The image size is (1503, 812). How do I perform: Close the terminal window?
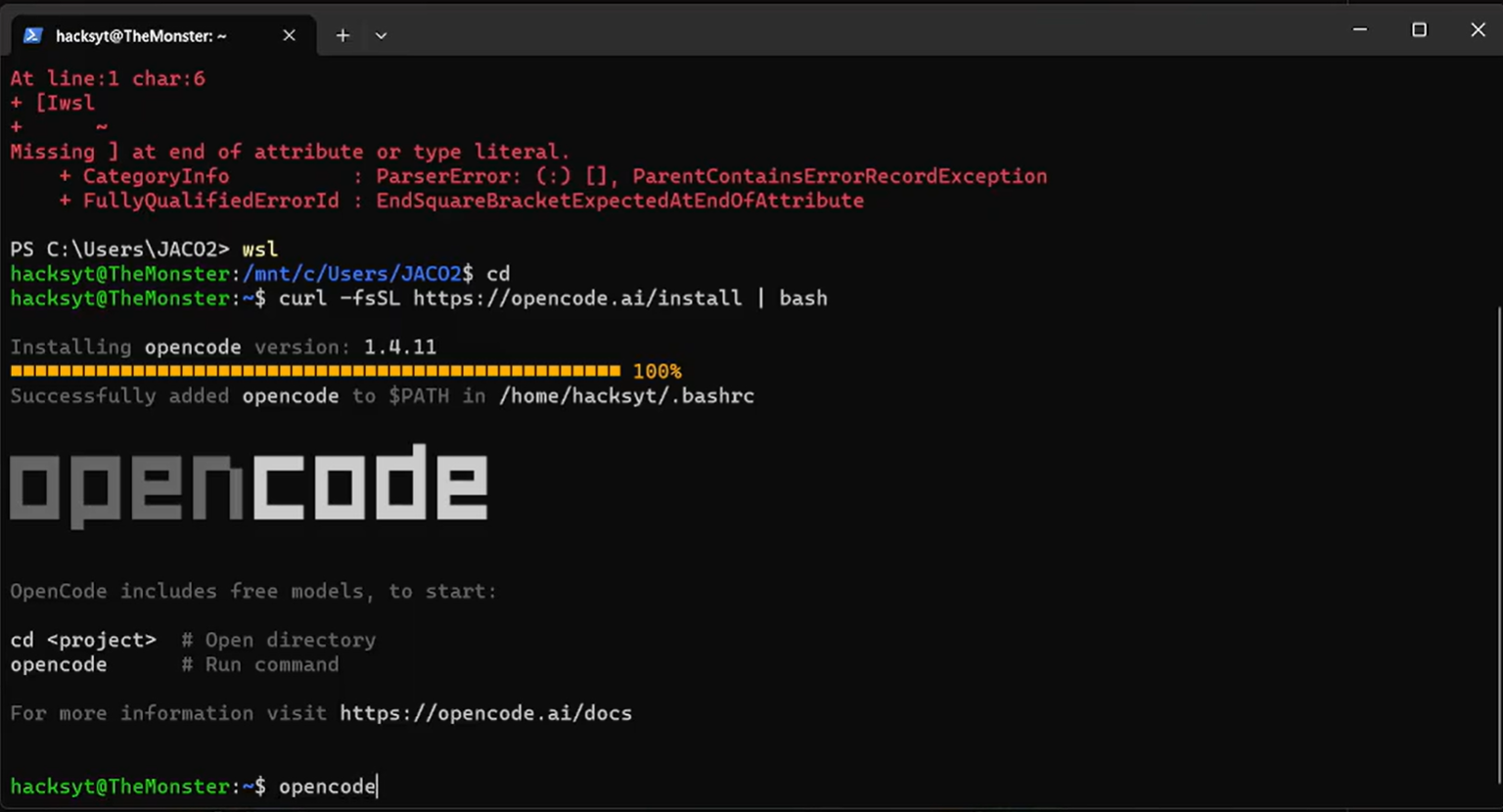pyautogui.click(x=1478, y=29)
